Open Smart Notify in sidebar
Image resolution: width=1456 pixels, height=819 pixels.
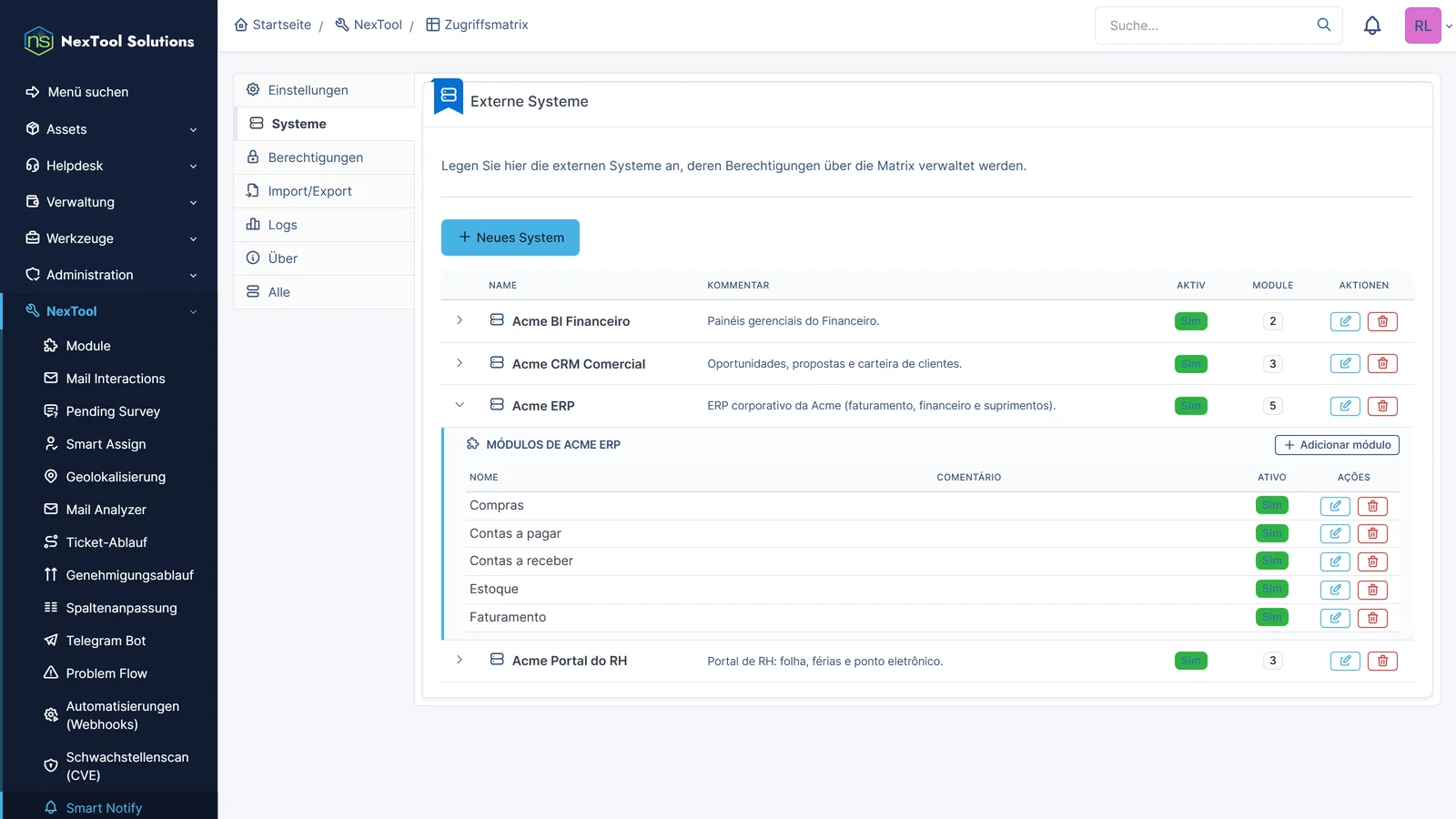109,808
